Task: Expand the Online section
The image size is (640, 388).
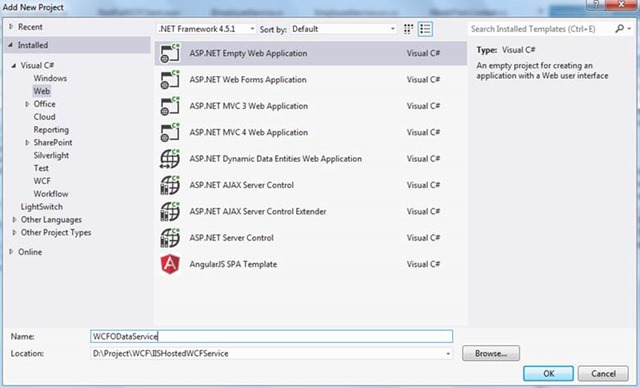Action: (11, 252)
